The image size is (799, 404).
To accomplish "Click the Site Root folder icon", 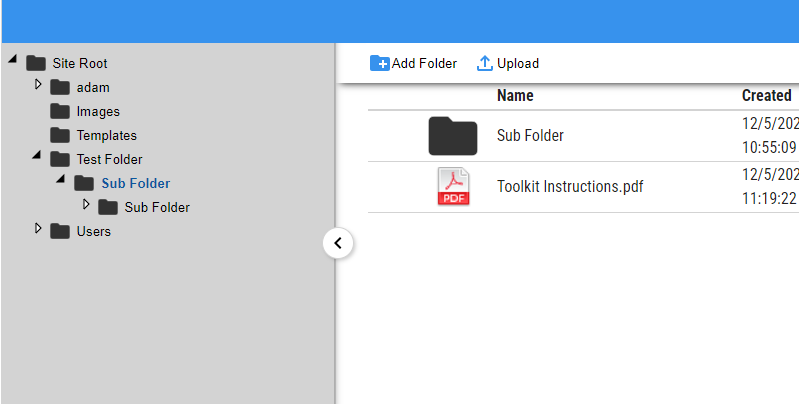I will [37, 63].
